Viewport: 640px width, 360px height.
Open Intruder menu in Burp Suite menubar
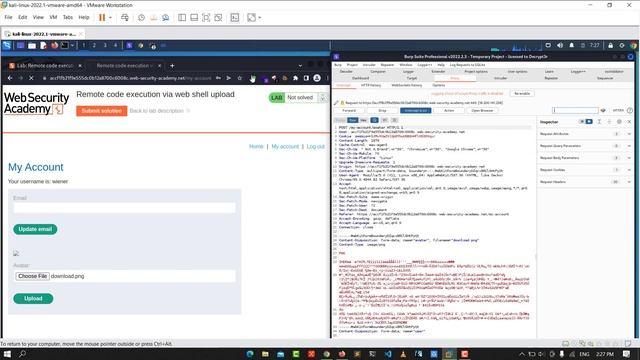[369, 65]
